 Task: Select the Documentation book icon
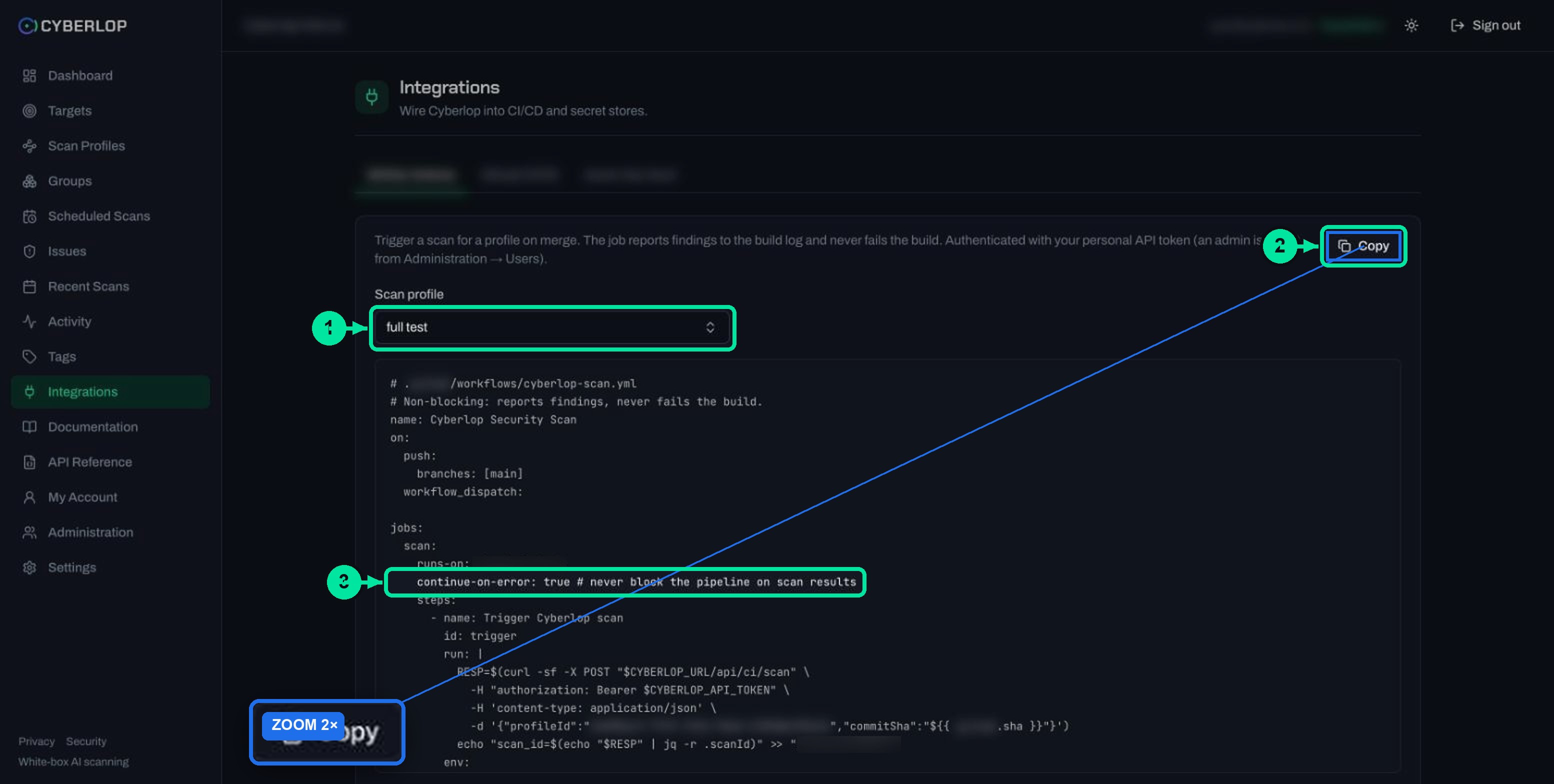29,427
